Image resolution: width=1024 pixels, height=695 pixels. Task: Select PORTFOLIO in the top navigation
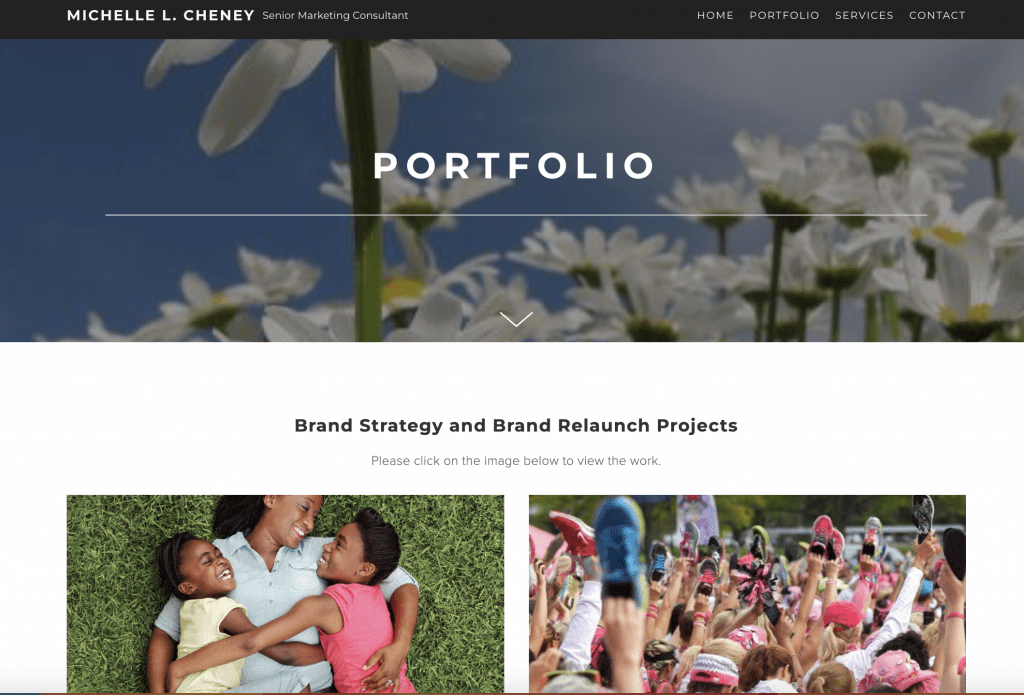click(784, 15)
